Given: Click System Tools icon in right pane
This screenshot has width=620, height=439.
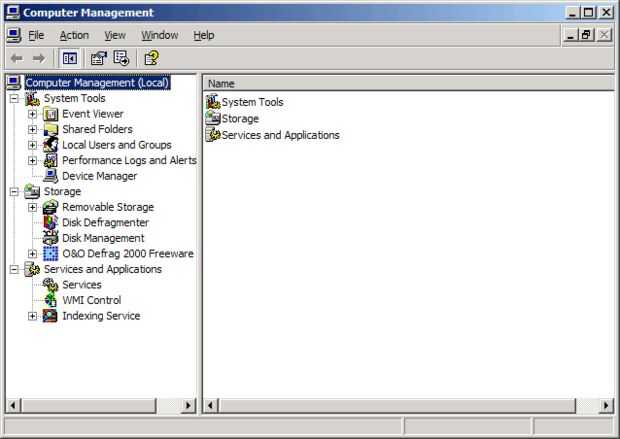Looking at the screenshot, I should tap(213, 102).
